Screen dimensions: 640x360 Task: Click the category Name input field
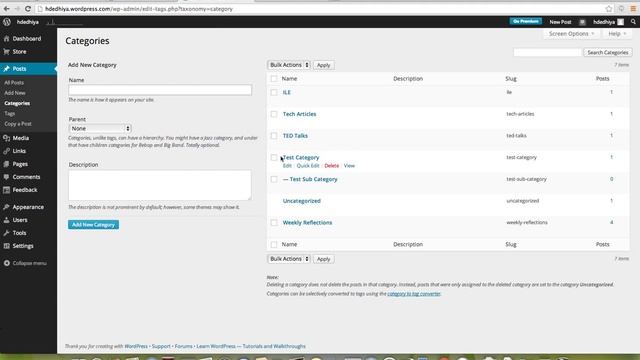point(160,90)
